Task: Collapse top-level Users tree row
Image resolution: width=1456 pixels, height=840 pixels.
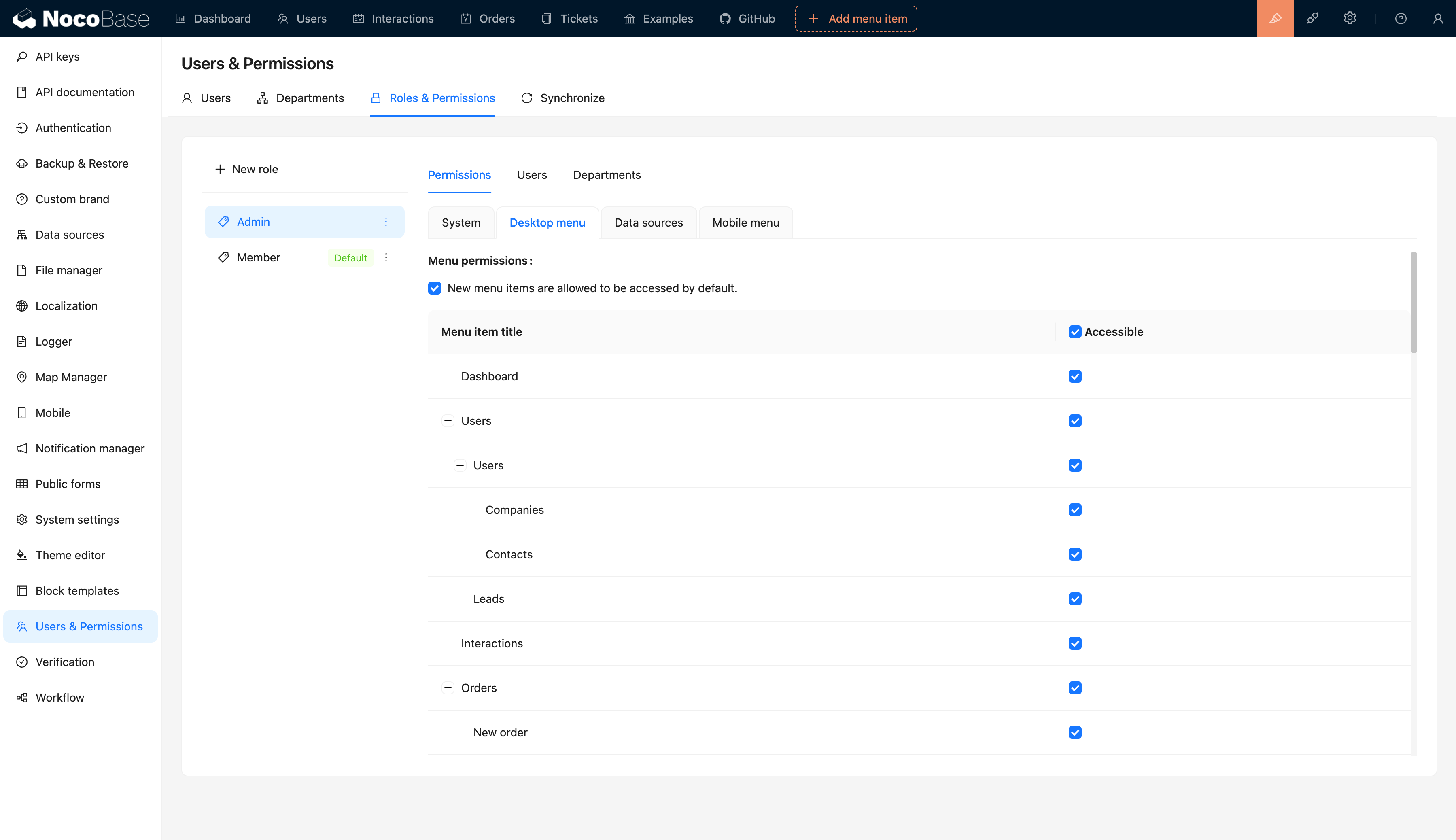Action: 448,420
